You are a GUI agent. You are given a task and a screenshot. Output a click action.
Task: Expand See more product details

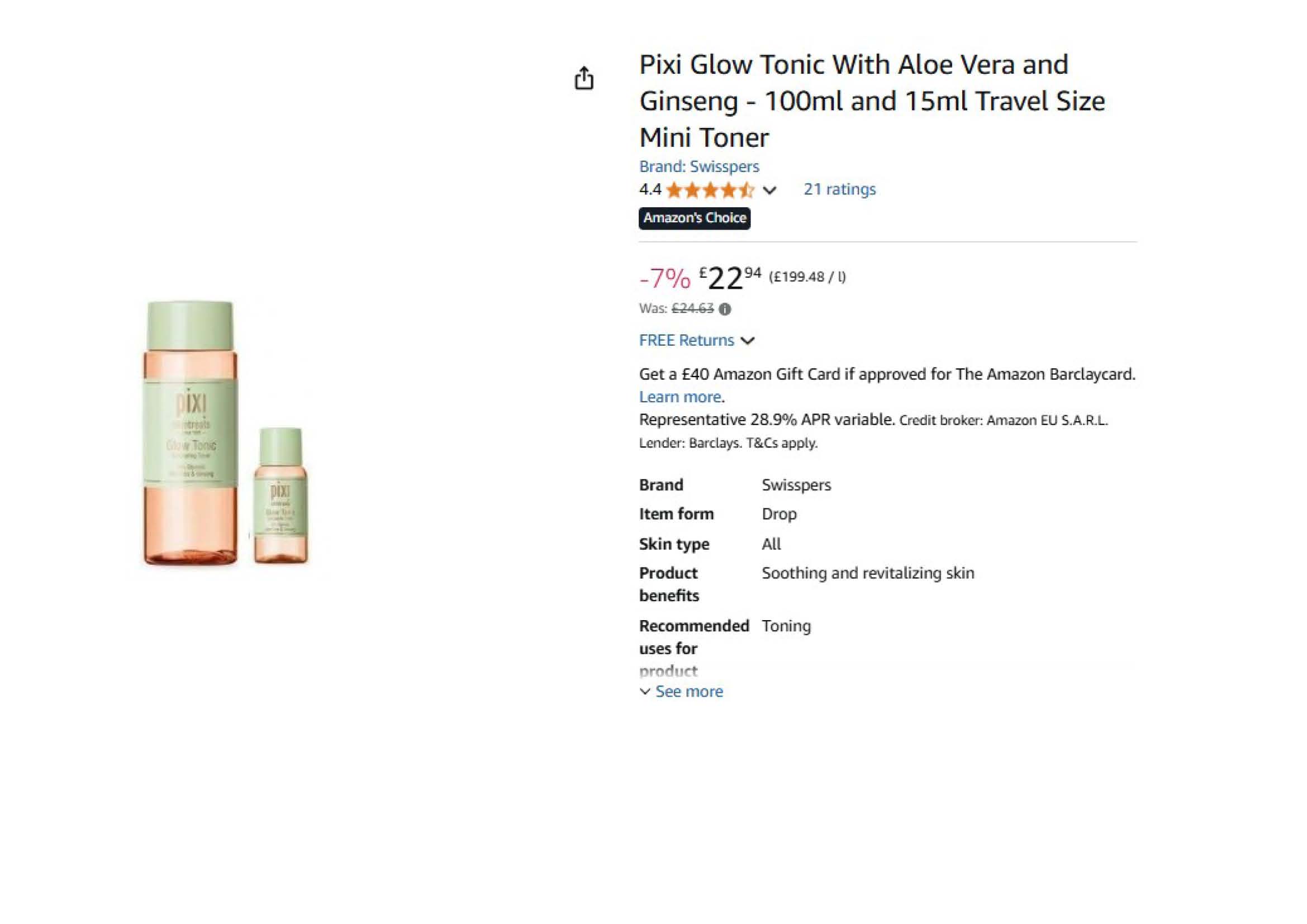[682, 691]
